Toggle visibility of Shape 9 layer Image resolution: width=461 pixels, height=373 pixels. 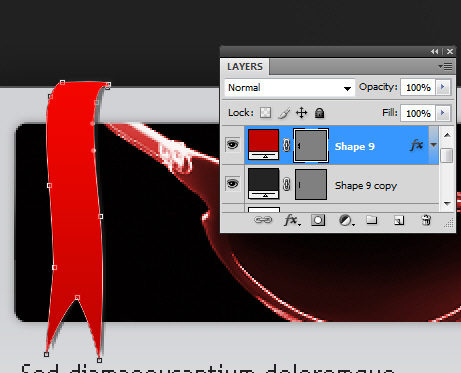pos(232,145)
